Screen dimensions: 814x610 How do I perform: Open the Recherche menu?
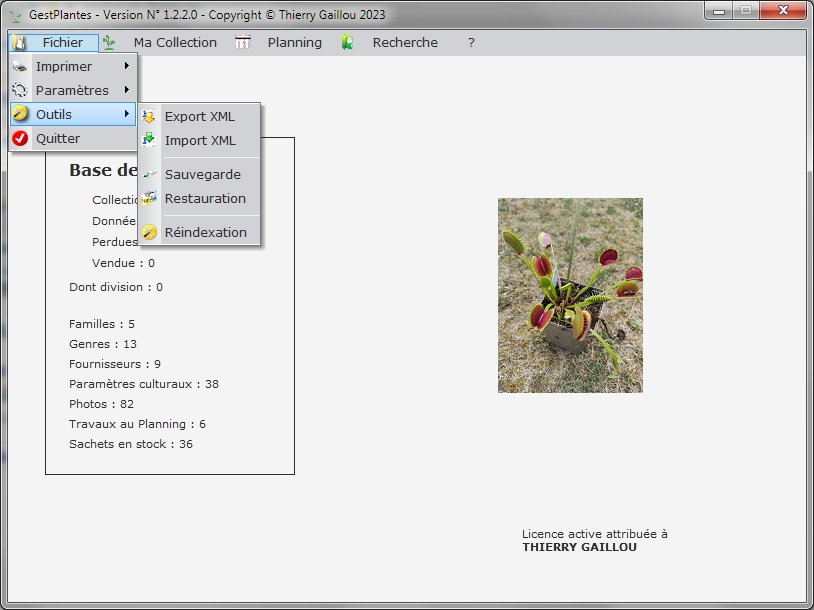405,43
